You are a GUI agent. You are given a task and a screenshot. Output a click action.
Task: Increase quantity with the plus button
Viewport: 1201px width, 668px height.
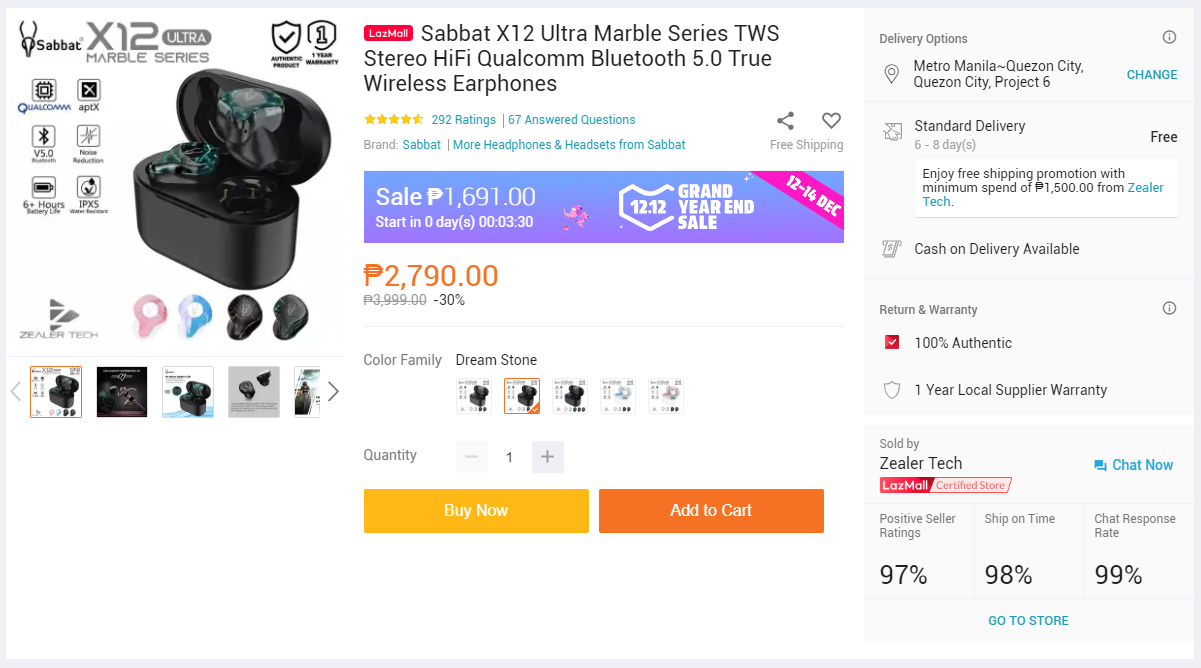[547, 457]
